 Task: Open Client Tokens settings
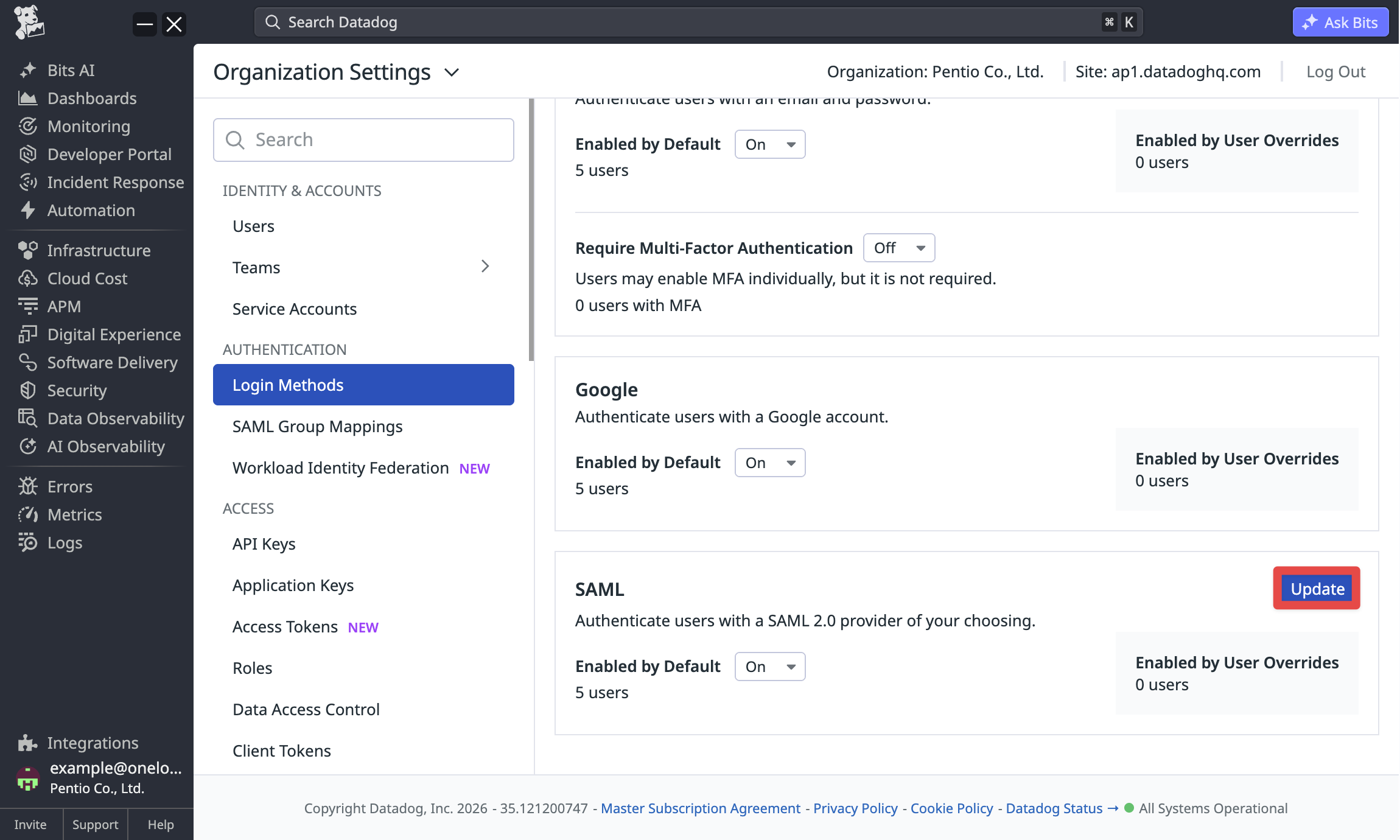363,751
